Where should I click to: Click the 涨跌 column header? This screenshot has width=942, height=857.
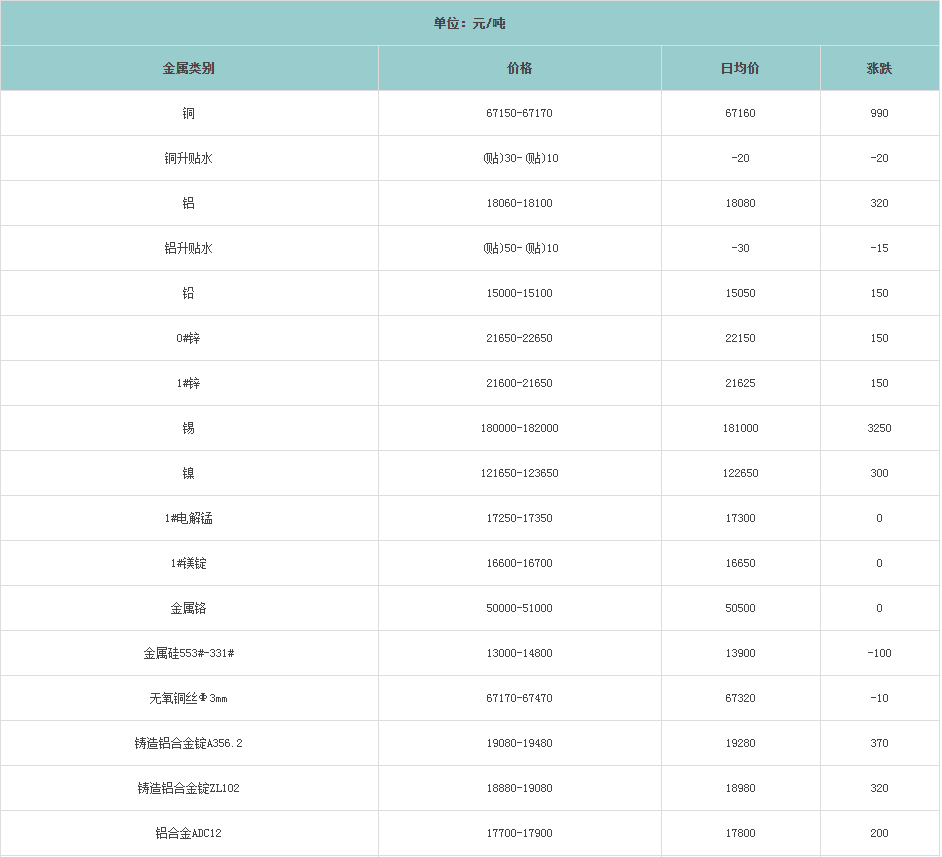[x=879, y=69]
